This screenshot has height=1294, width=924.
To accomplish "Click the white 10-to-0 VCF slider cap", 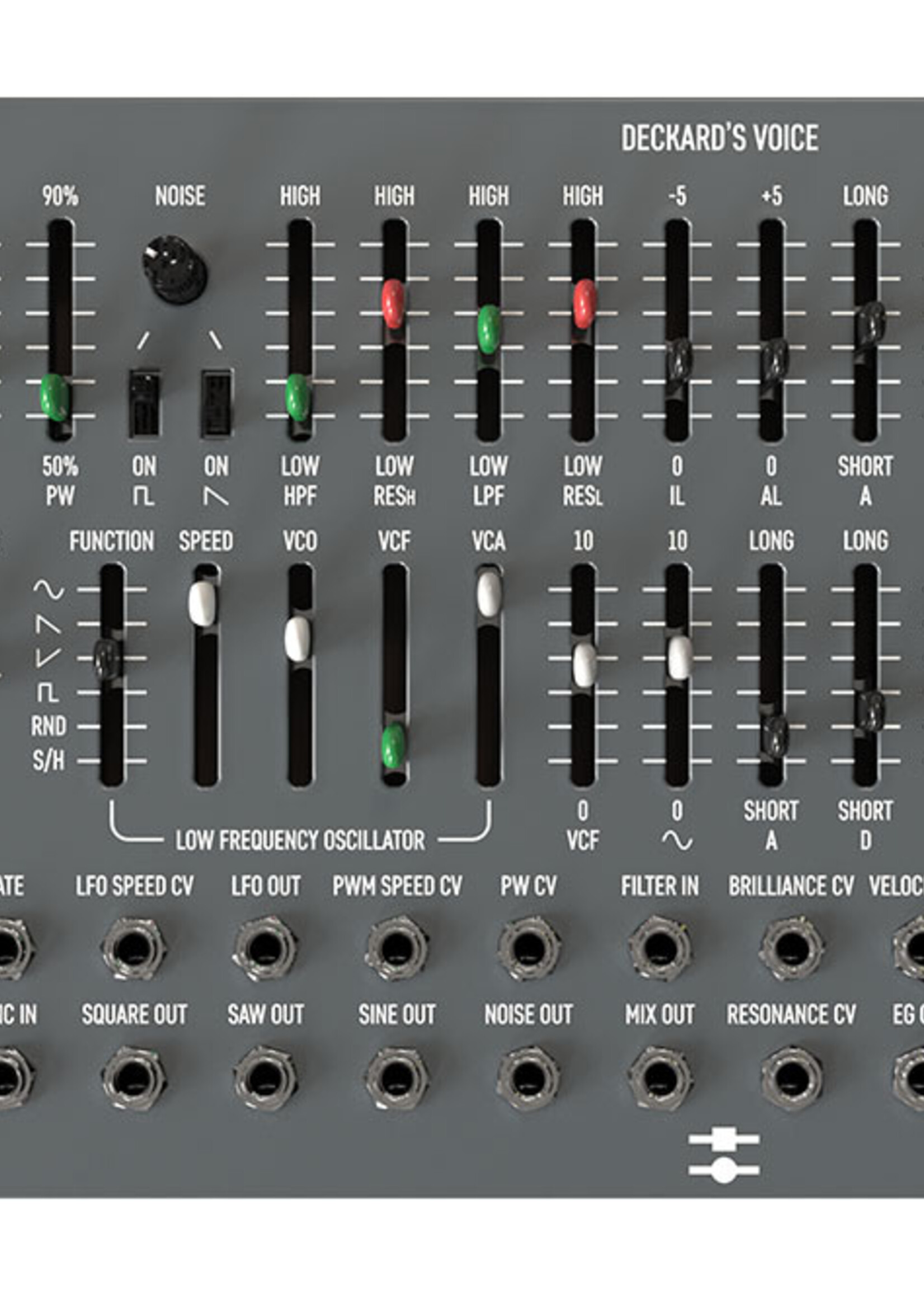I will pyautogui.click(x=584, y=665).
